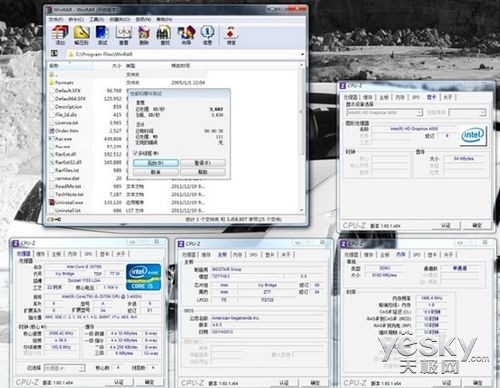Select the License.txt file row

(x=128, y=122)
